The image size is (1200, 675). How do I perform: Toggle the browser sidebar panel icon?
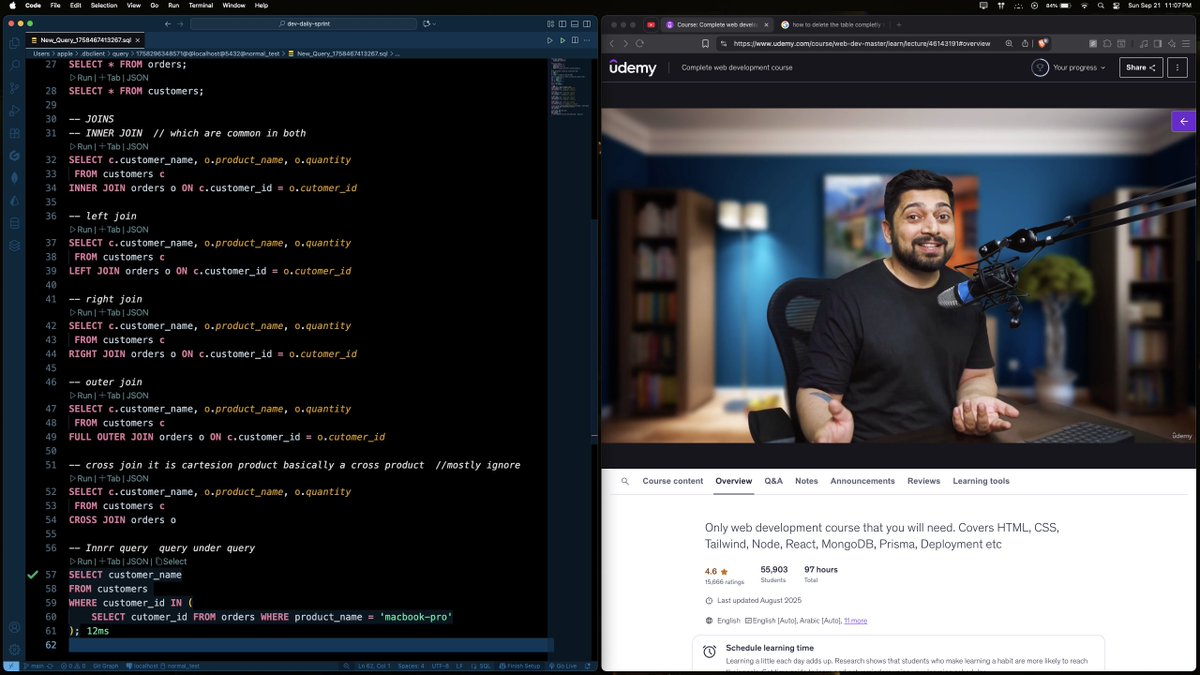pos(1157,43)
